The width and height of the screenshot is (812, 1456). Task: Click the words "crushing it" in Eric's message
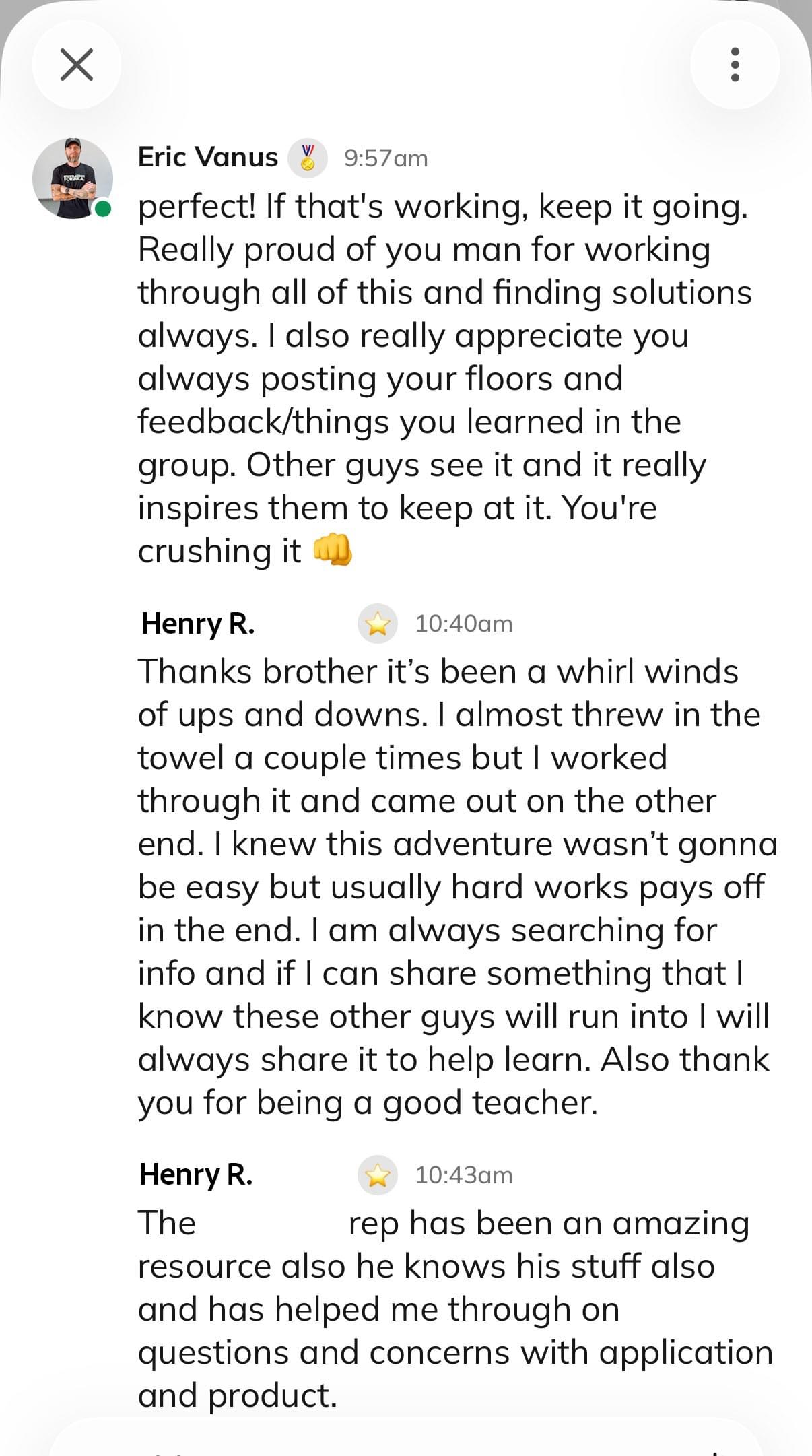pos(219,551)
